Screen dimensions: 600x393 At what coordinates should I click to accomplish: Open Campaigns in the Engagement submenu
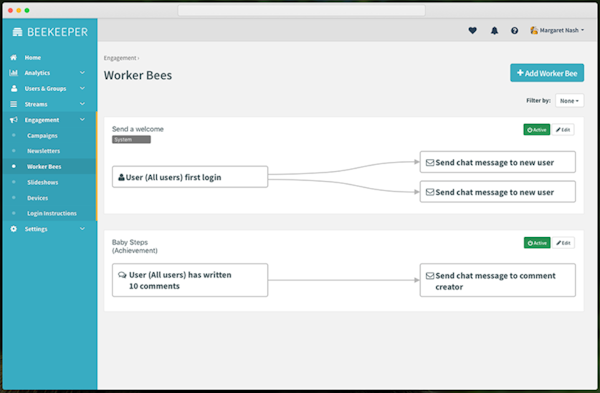click(x=42, y=135)
